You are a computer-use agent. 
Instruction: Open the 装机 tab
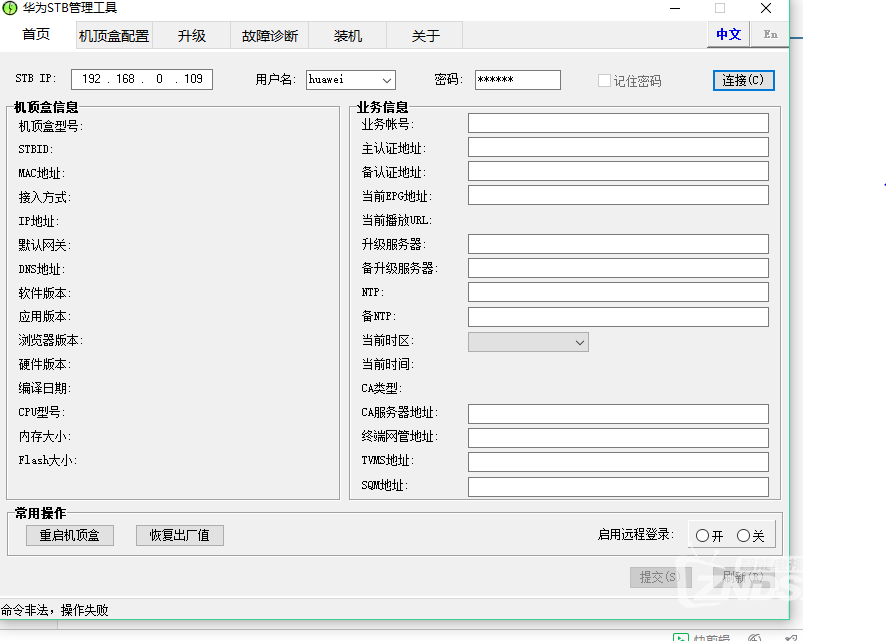(348, 36)
